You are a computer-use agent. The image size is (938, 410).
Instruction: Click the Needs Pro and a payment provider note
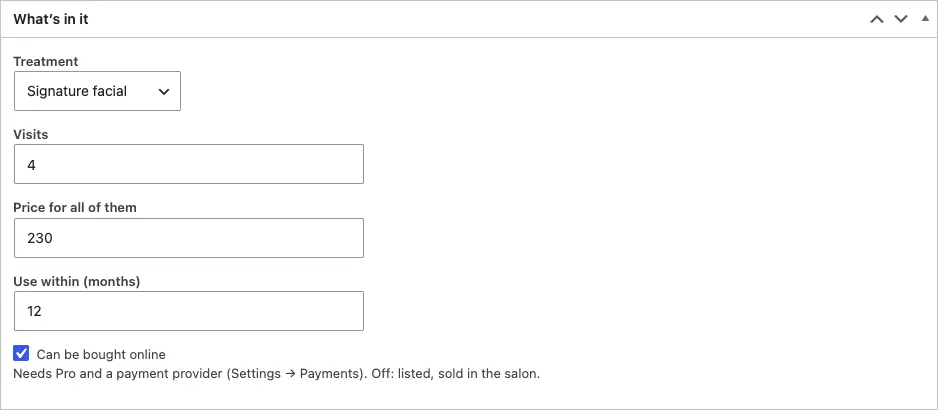click(x=276, y=374)
